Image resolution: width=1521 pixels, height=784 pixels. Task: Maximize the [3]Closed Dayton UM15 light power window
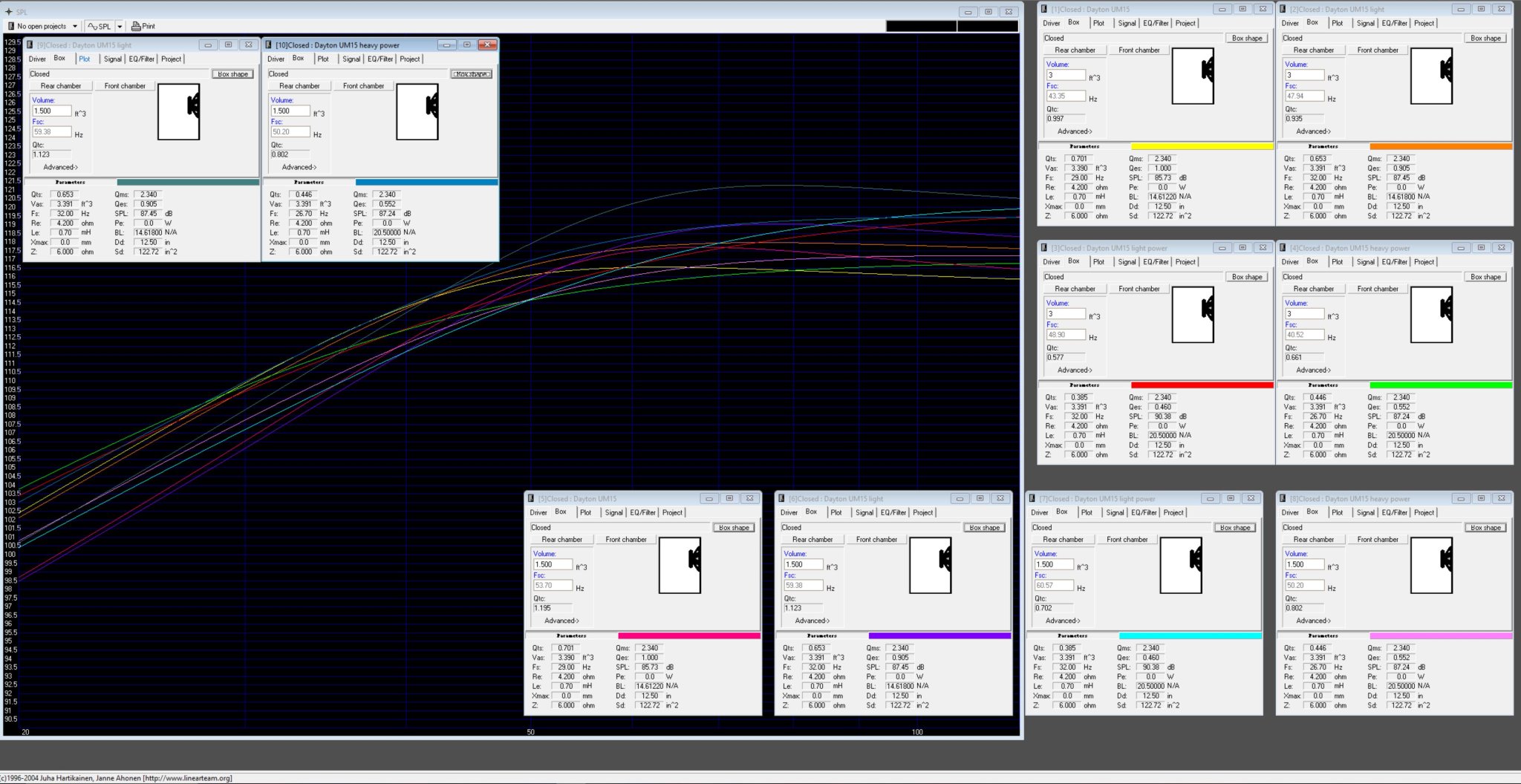coord(1242,248)
